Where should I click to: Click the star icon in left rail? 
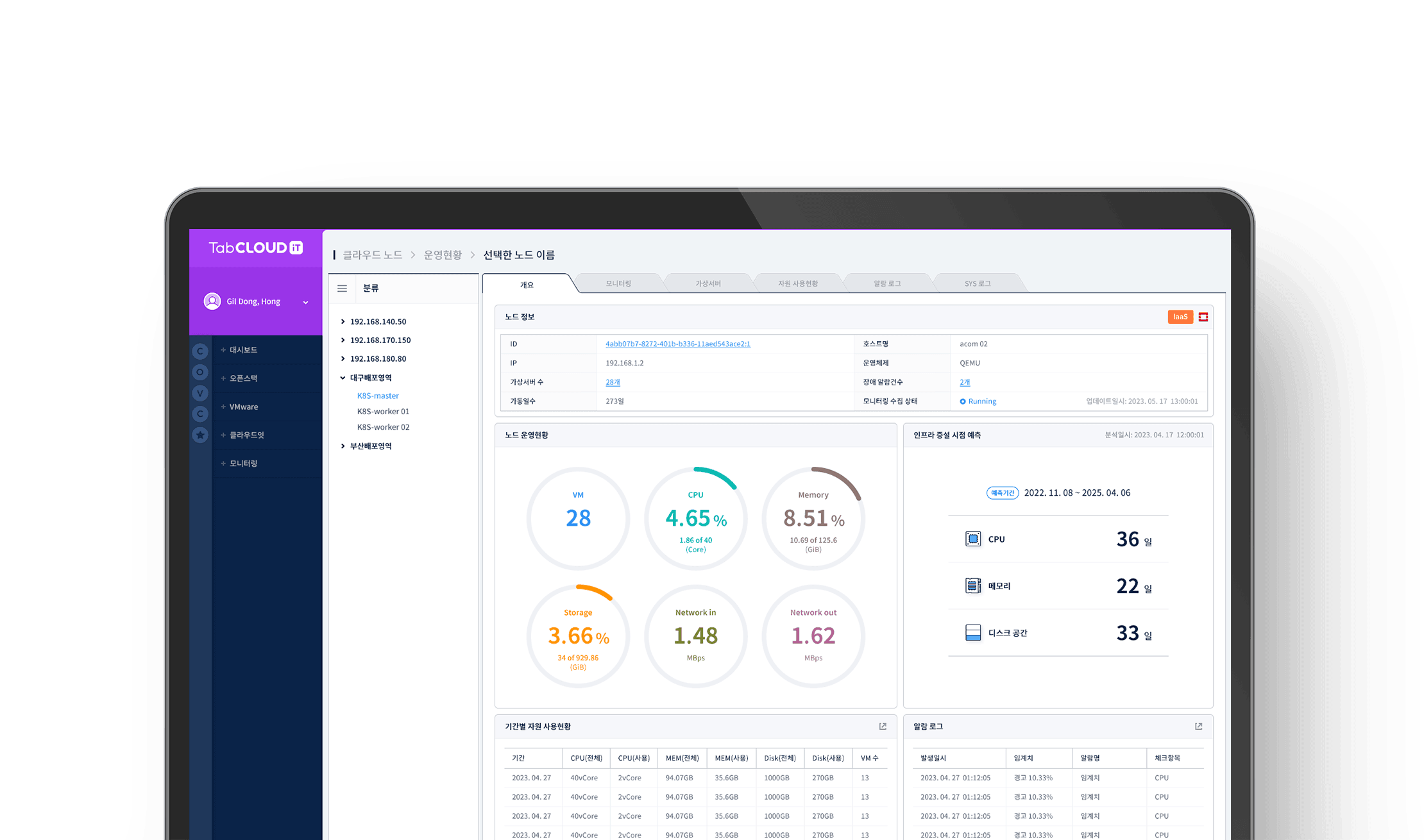click(200, 435)
